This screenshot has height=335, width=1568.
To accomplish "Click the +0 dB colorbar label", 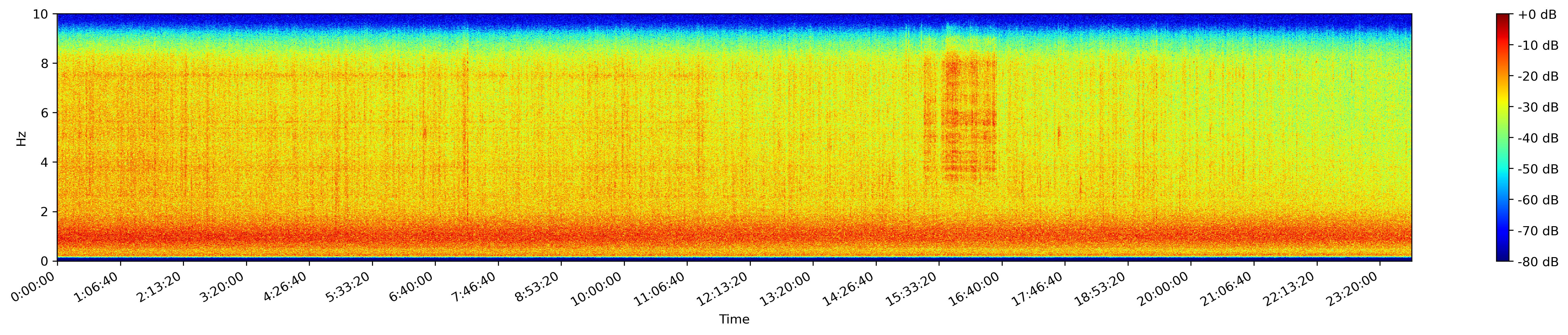I will (x=1537, y=15).
